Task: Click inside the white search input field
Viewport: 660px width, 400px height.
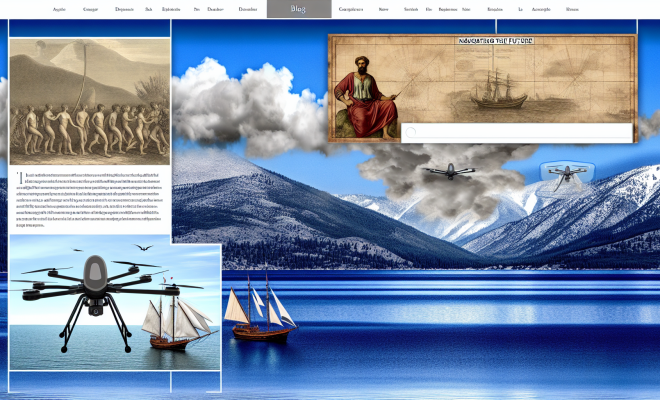Action: pyautogui.click(x=520, y=133)
